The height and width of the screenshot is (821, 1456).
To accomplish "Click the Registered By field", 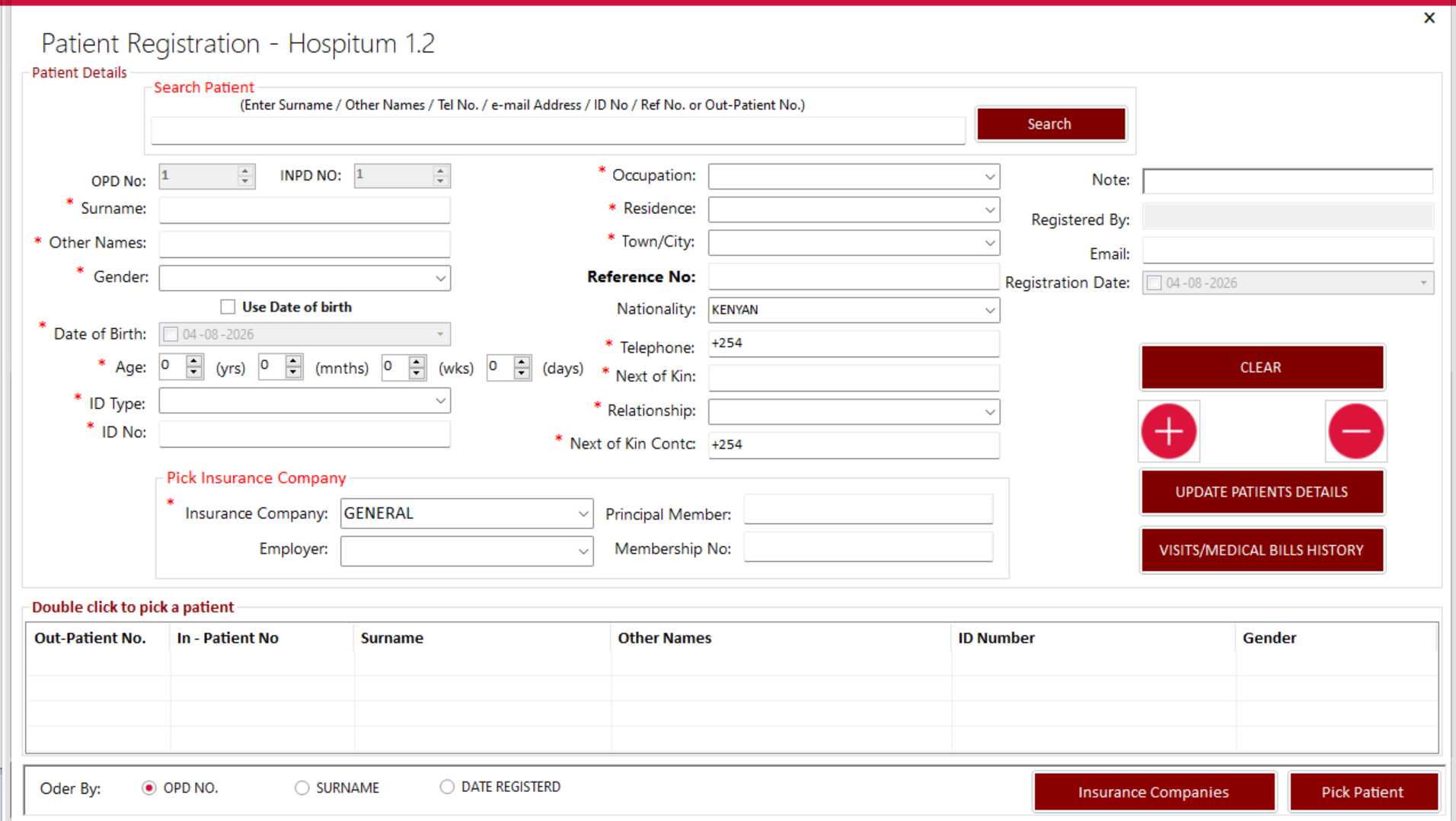I will (1288, 216).
